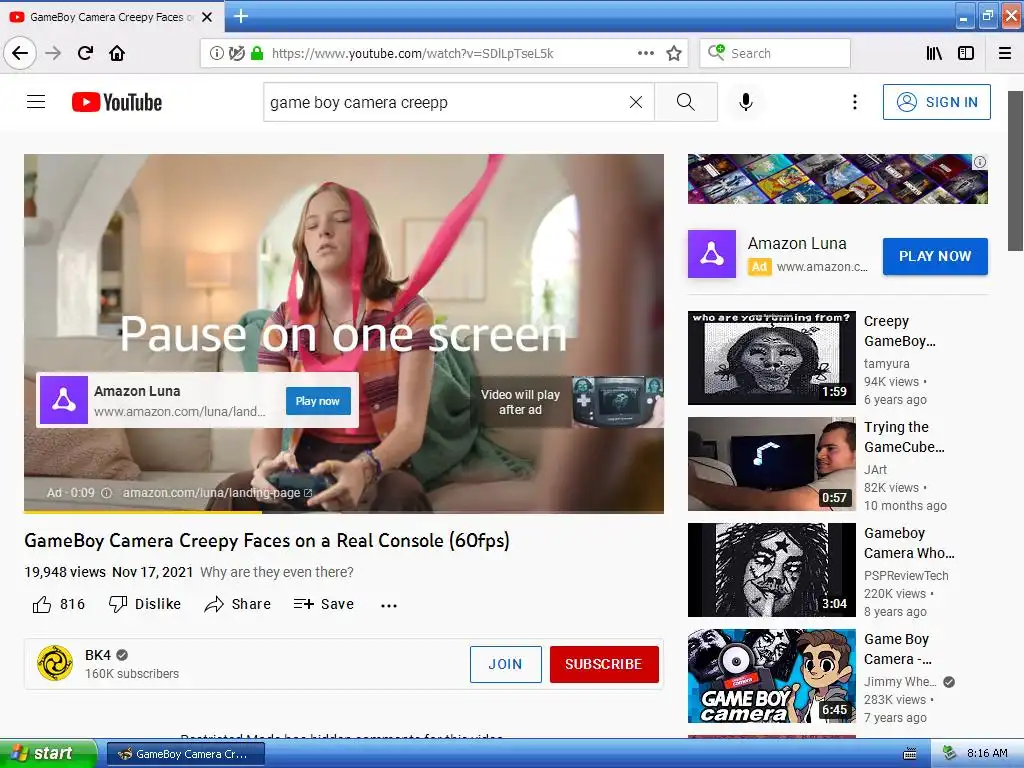Toggle the browser sidebar icon
1024x768 pixels.
[x=966, y=54]
